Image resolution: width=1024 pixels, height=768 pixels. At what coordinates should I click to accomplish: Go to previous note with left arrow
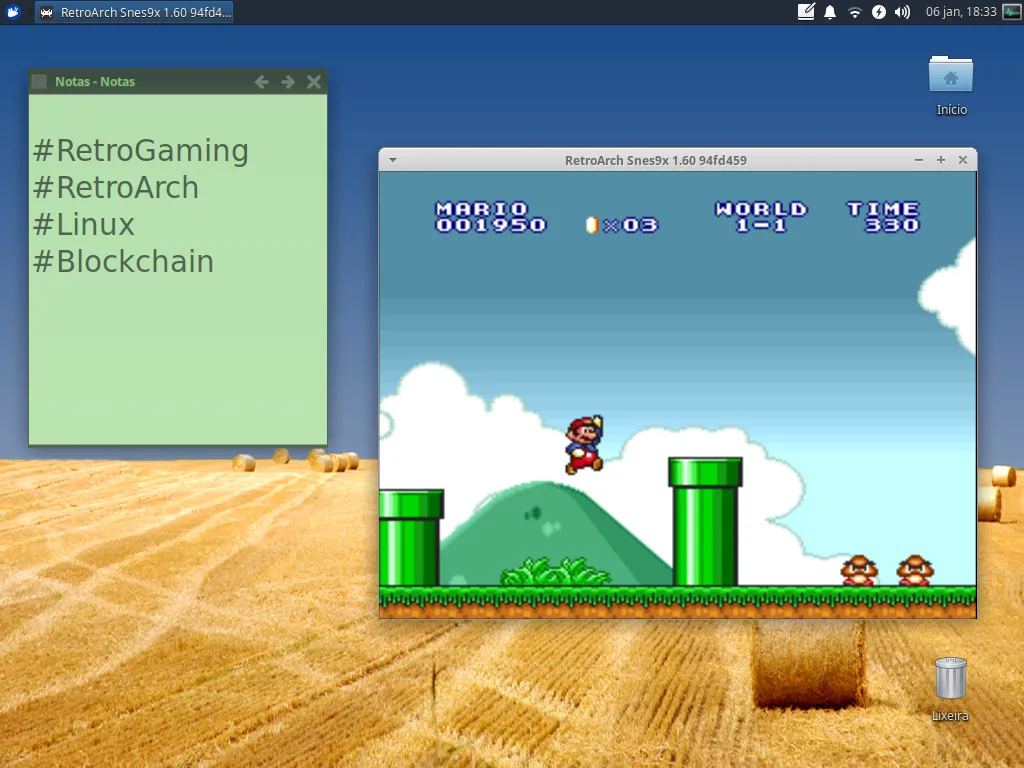click(262, 82)
